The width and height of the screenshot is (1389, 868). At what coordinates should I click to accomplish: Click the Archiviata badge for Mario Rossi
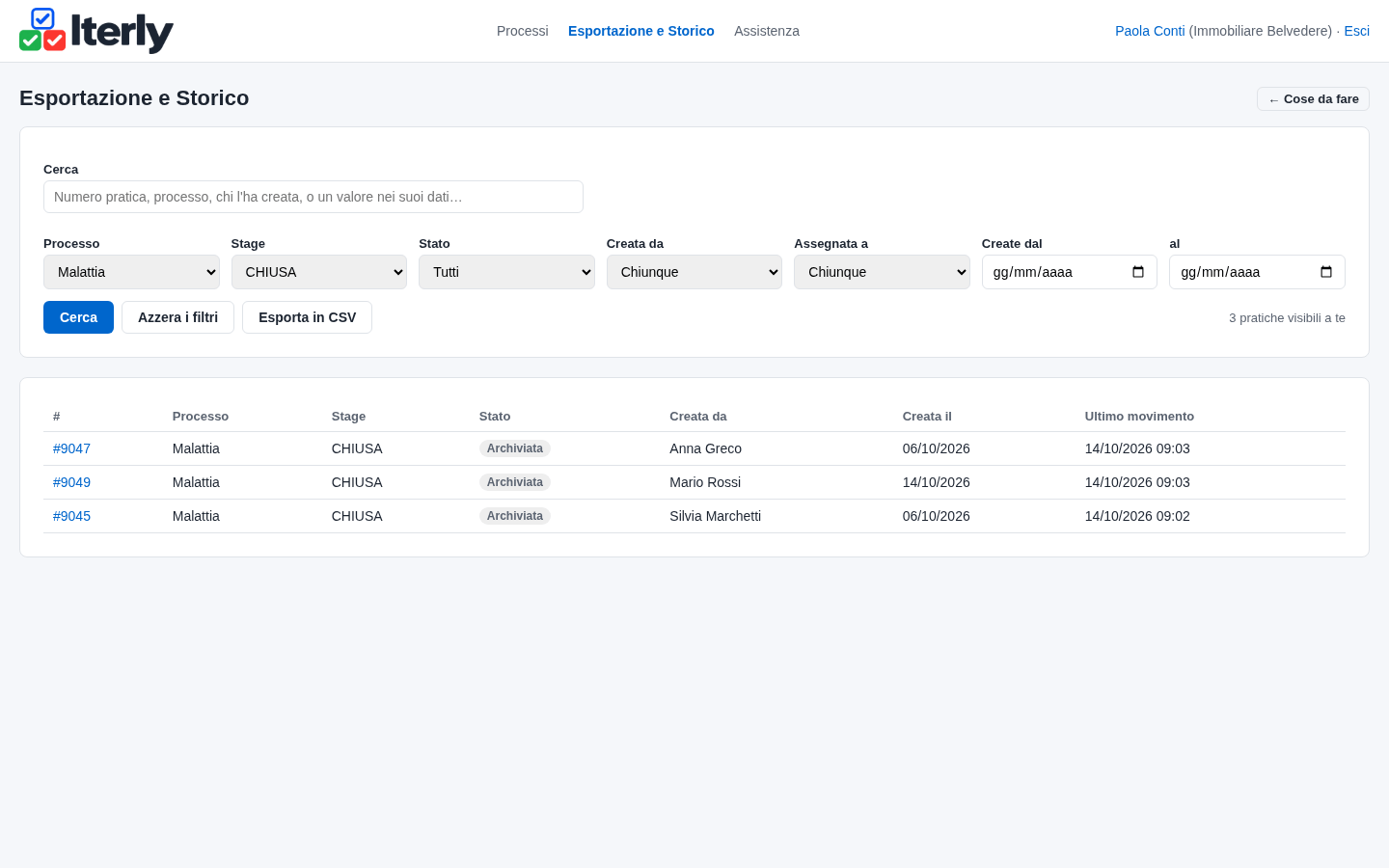pos(515,482)
